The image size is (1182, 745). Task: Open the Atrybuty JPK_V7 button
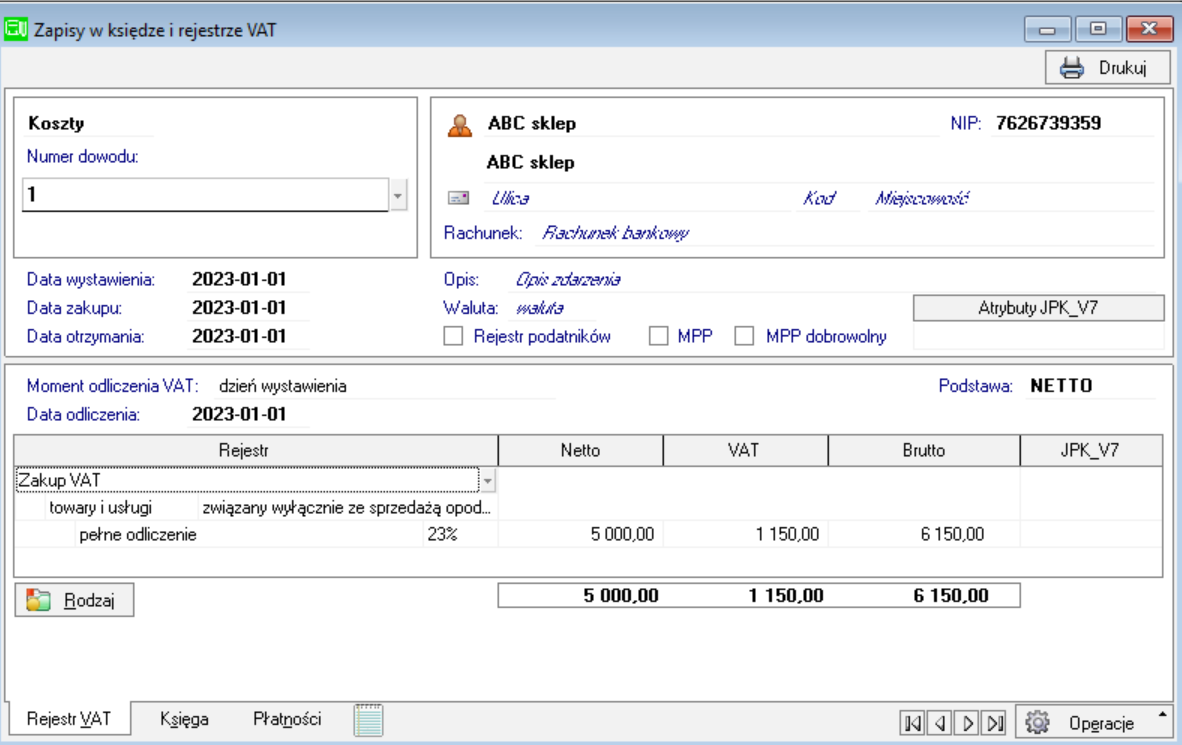[1038, 308]
